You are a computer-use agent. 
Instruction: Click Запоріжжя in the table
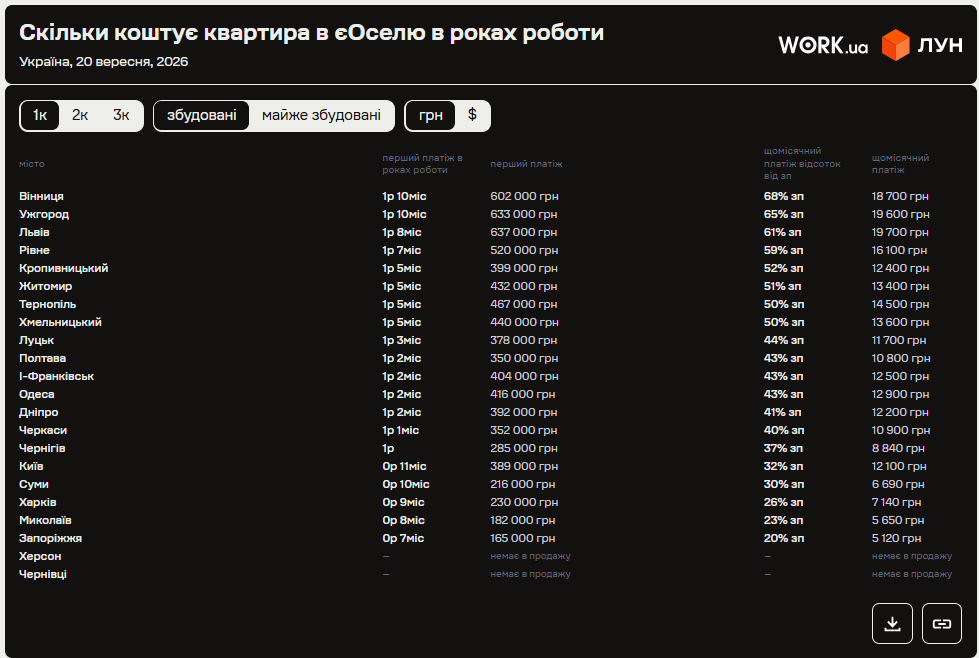(x=51, y=539)
